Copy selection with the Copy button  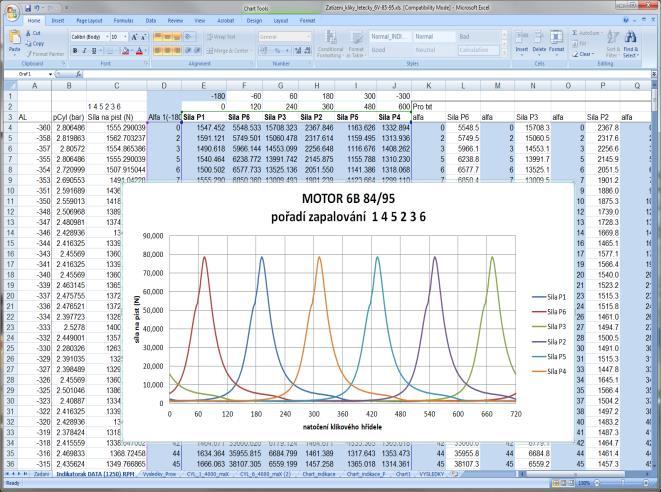pos(35,43)
